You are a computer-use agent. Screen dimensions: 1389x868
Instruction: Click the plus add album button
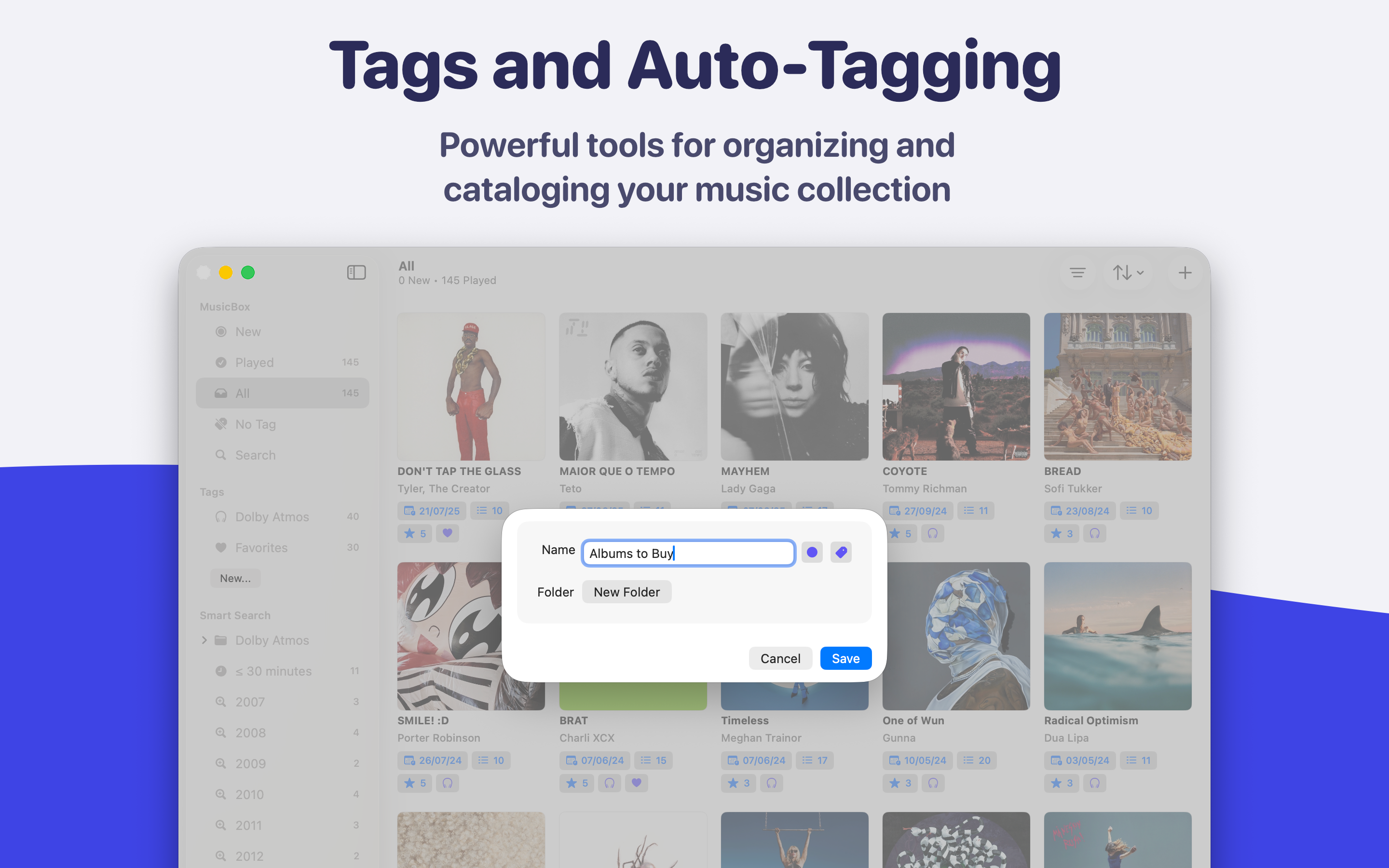click(x=1185, y=272)
